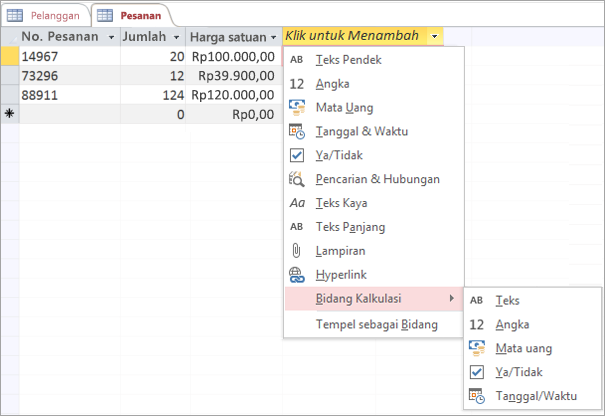Click the Aa icon beside Teks Kaya
Image resolution: width=605 pixels, height=416 pixels.
point(297,203)
